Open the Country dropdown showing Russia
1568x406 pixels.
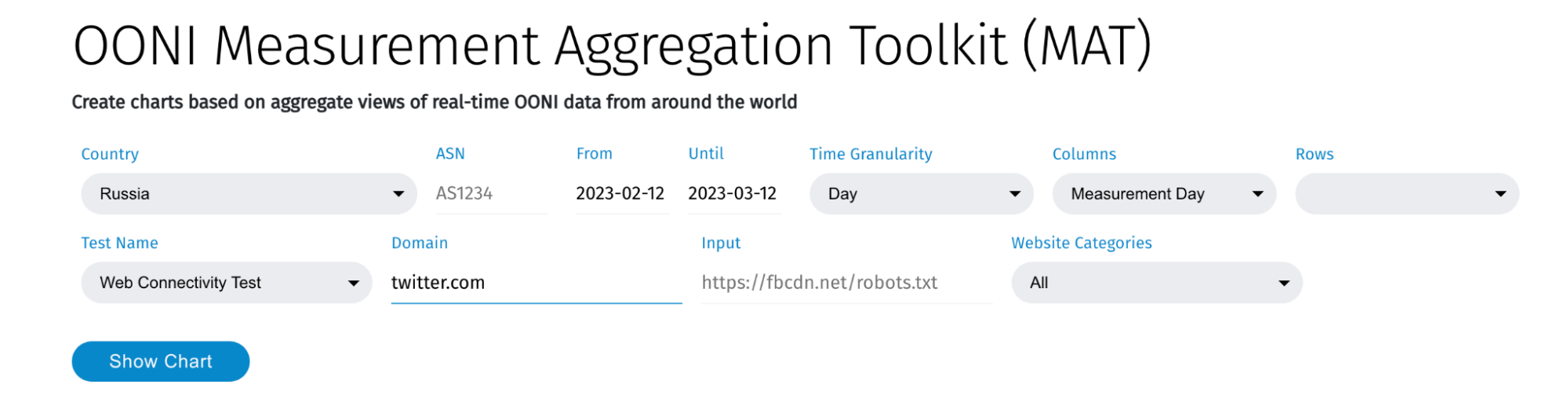(248, 194)
